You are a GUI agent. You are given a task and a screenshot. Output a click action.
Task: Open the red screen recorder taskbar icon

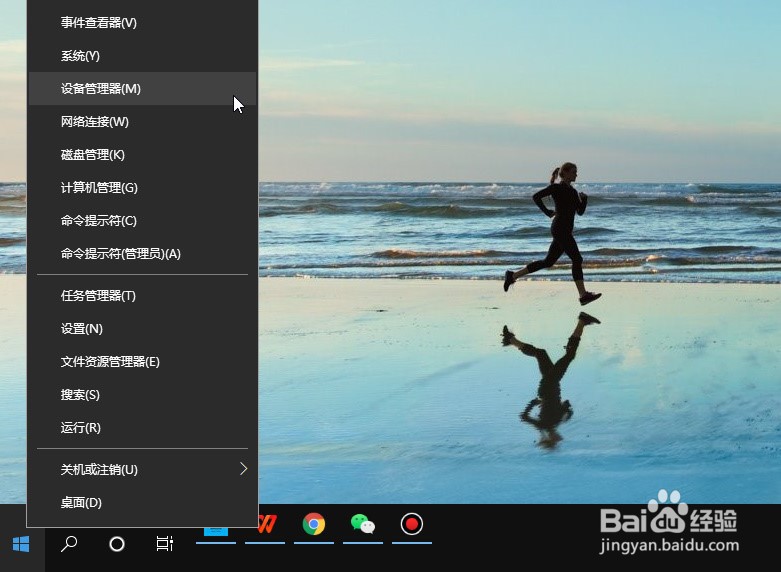click(411, 524)
